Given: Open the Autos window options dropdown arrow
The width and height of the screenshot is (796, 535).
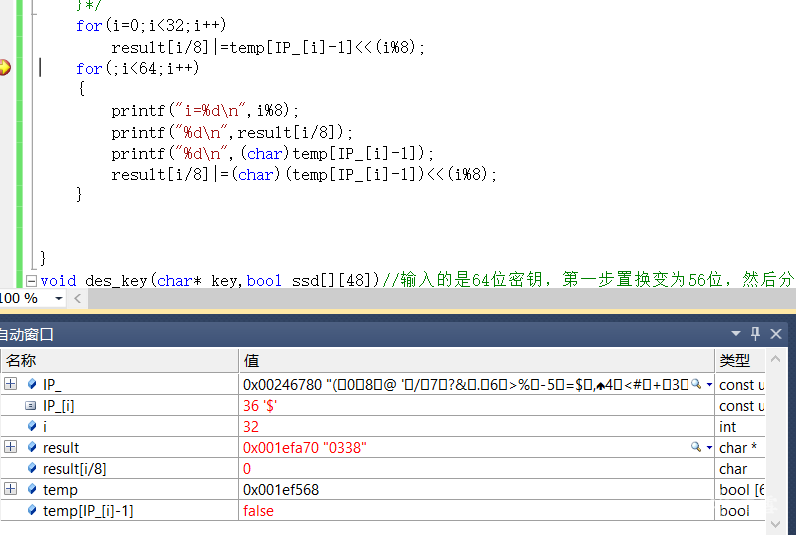Looking at the screenshot, I should 736,333.
